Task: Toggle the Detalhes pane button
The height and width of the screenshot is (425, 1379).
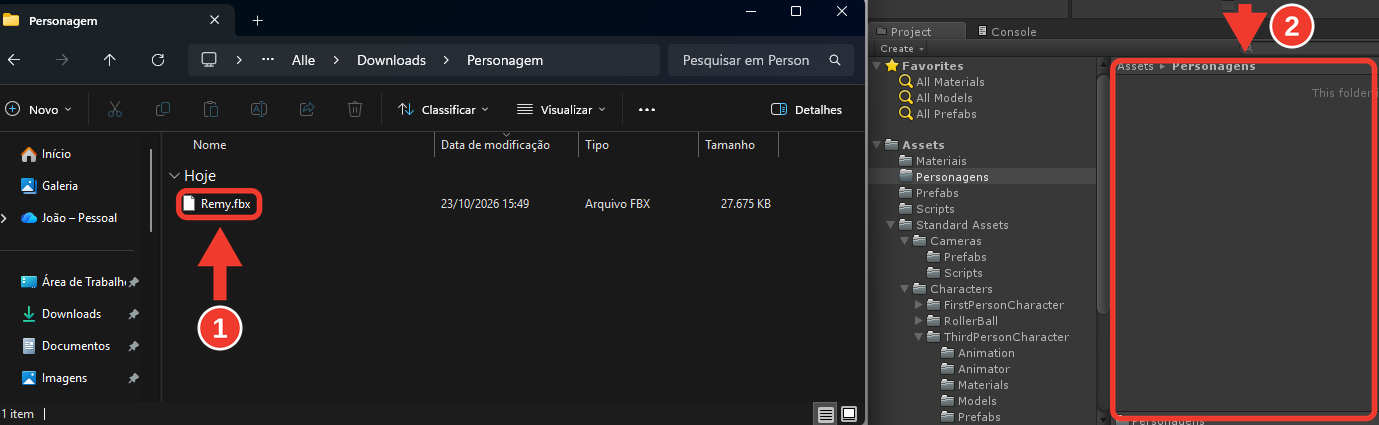Action: pos(806,109)
